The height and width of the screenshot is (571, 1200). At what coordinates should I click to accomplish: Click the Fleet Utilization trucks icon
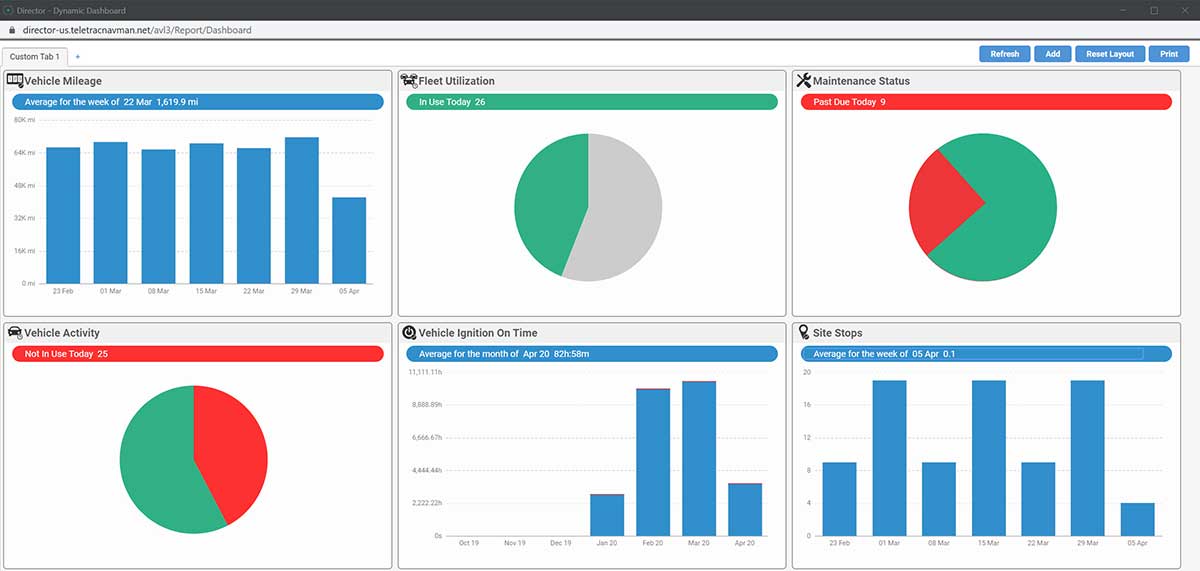click(408, 80)
